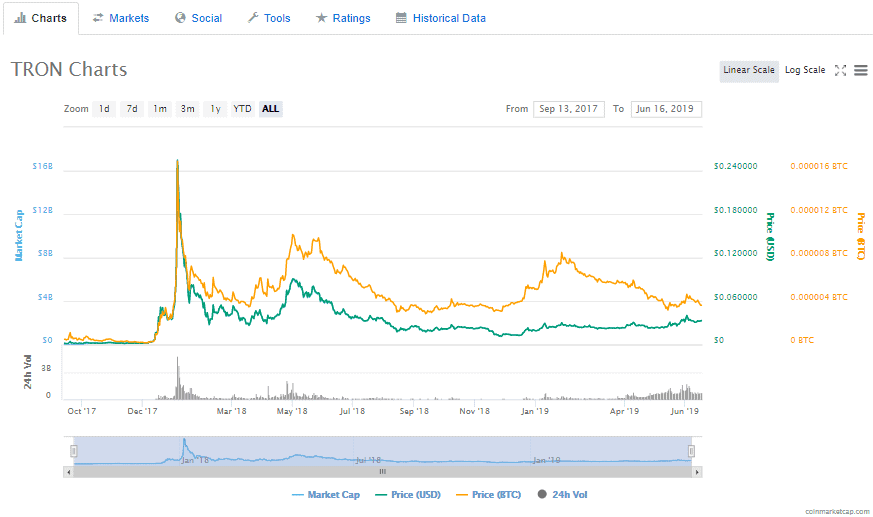Click the globe icon beside Social
The width and height of the screenshot is (873, 517).
(180, 18)
